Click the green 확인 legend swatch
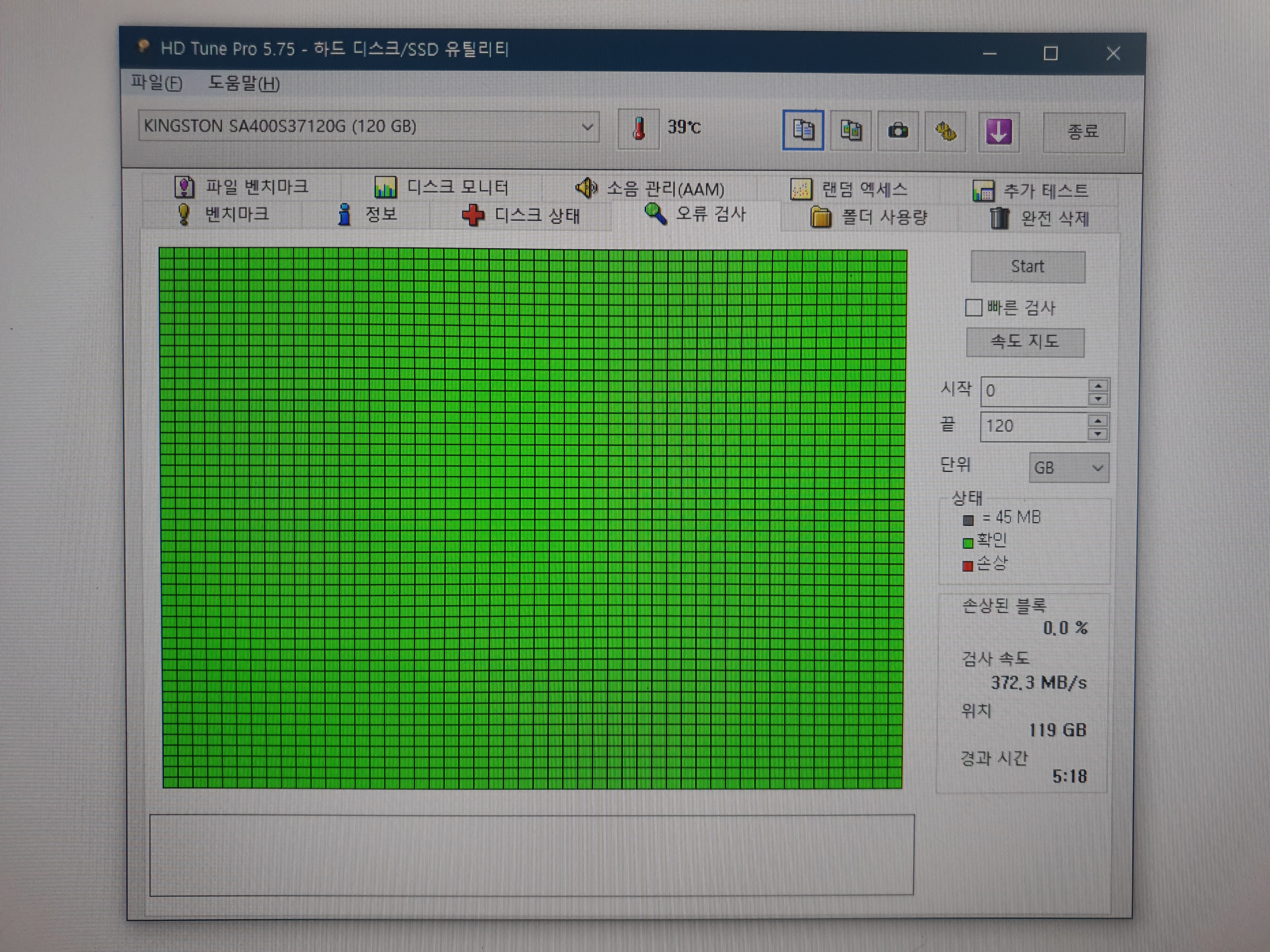The image size is (1270, 952). [968, 543]
